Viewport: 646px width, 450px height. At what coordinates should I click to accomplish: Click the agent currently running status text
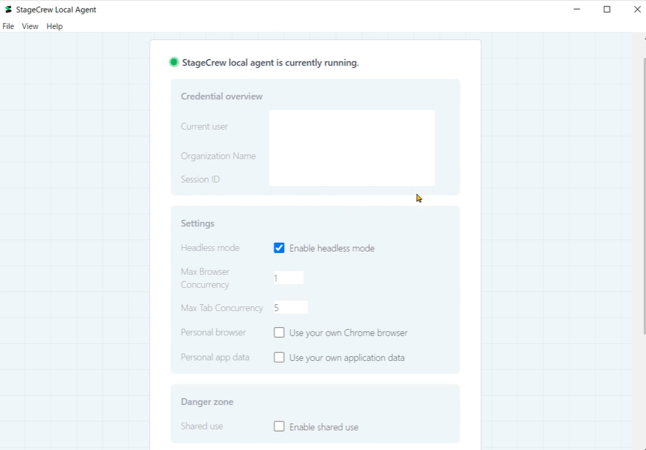[270, 62]
